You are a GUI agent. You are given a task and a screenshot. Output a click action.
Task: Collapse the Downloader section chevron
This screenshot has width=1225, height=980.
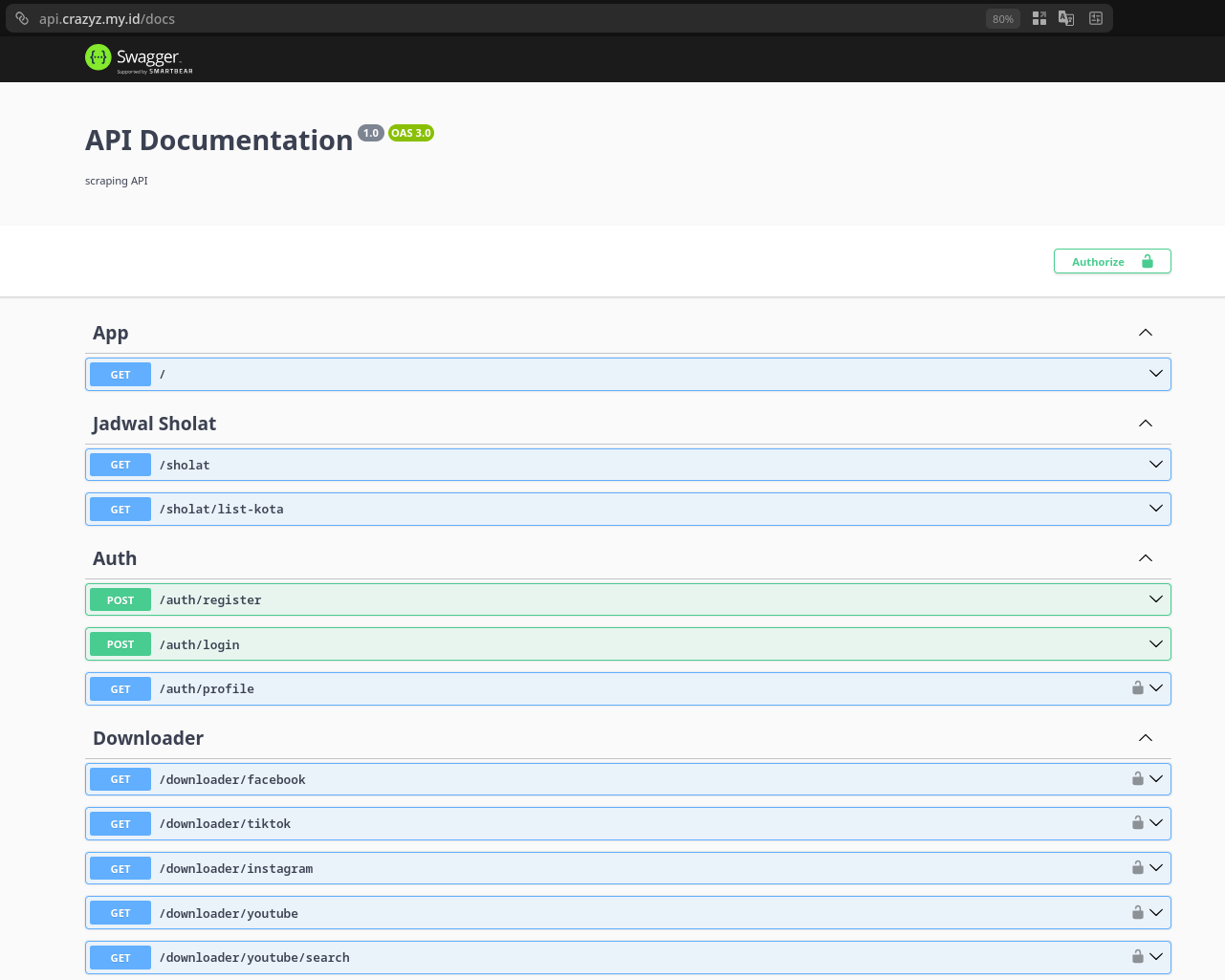tap(1146, 738)
